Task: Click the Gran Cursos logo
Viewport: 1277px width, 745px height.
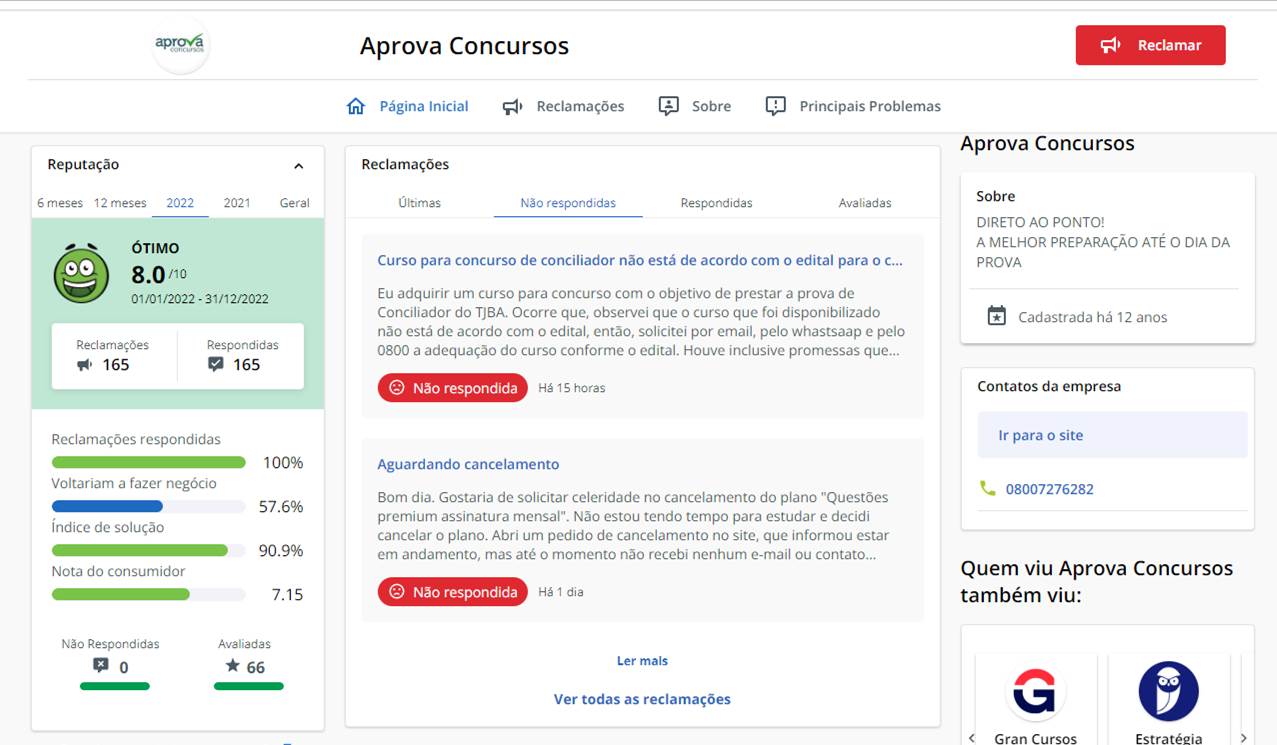Action: 1034,691
